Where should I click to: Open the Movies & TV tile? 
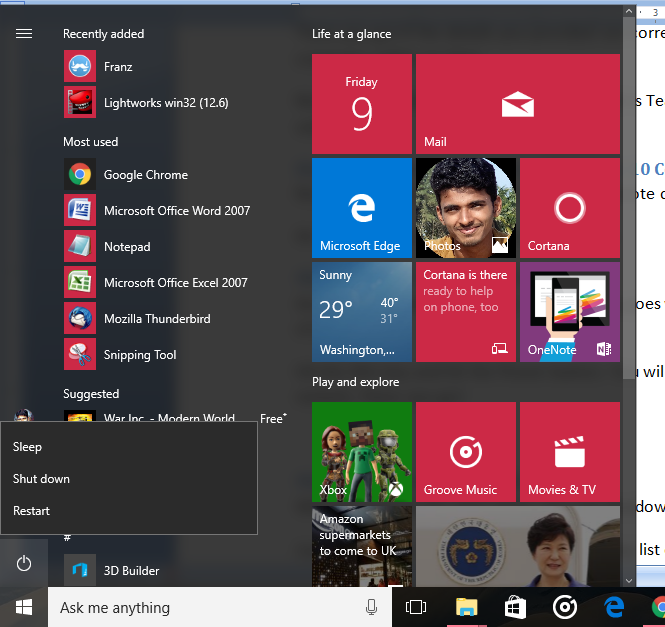(570, 452)
